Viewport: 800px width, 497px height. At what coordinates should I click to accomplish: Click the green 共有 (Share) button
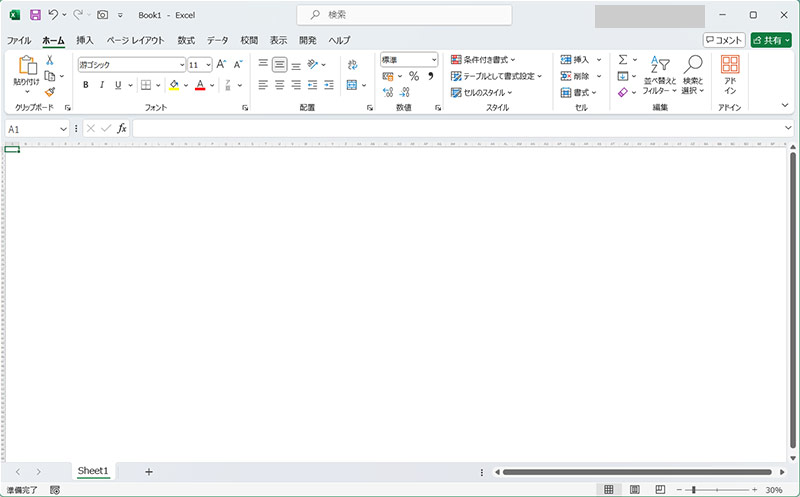click(x=771, y=40)
